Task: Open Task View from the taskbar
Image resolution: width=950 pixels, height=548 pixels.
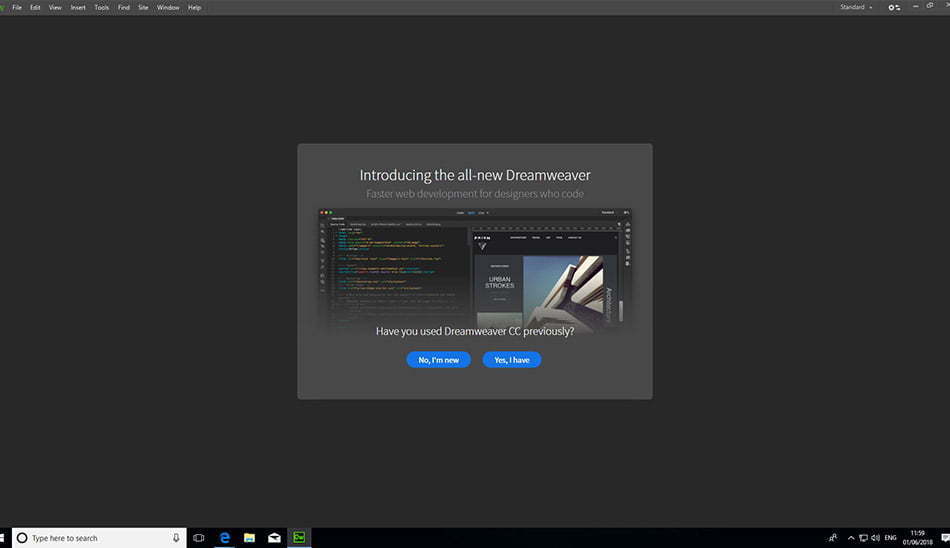Action: [199, 538]
